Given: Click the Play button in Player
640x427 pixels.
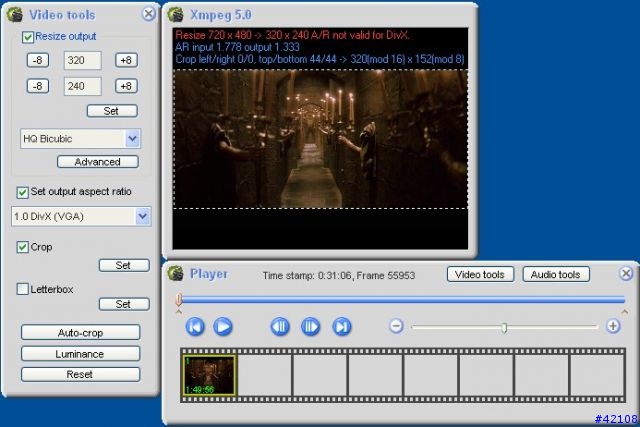Looking at the screenshot, I should coord(223,327).
